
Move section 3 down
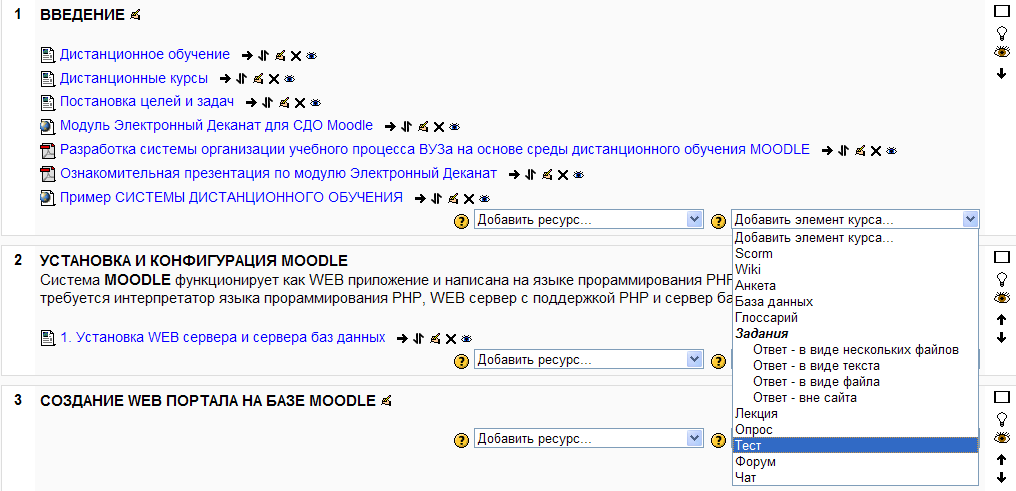pyautogui.click(x=1002, y=479)
